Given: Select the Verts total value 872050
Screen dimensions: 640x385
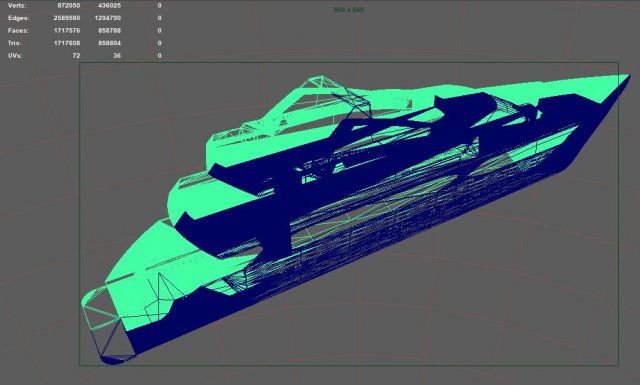Looking at the screenshot, I should pyautogui.click(x=68, y=6).
